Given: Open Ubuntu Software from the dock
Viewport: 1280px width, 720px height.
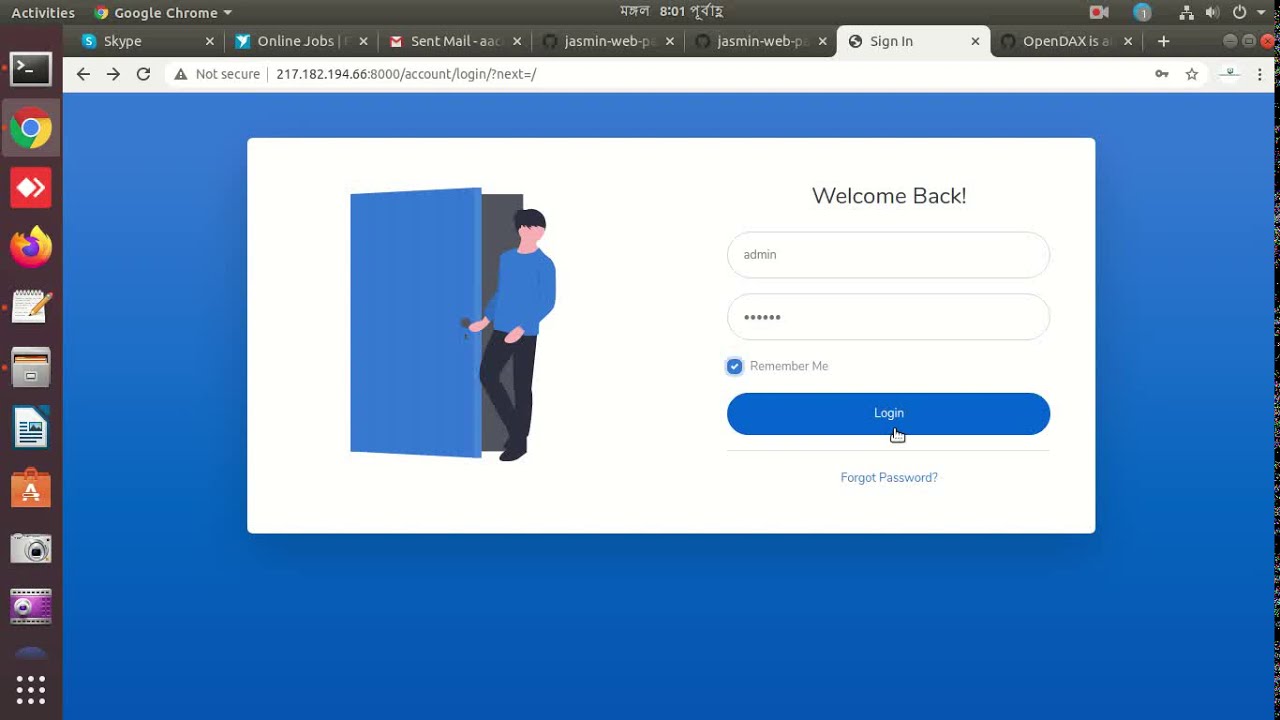Looking at the screenshot, I should tap(31, 488).
